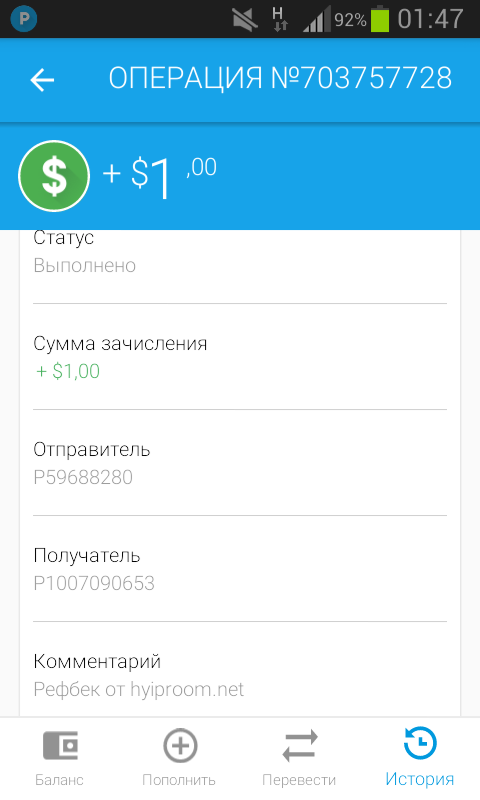Open the Баланс wallet icon
Viewport: 480px width, 800px height.
click(60, 745)
